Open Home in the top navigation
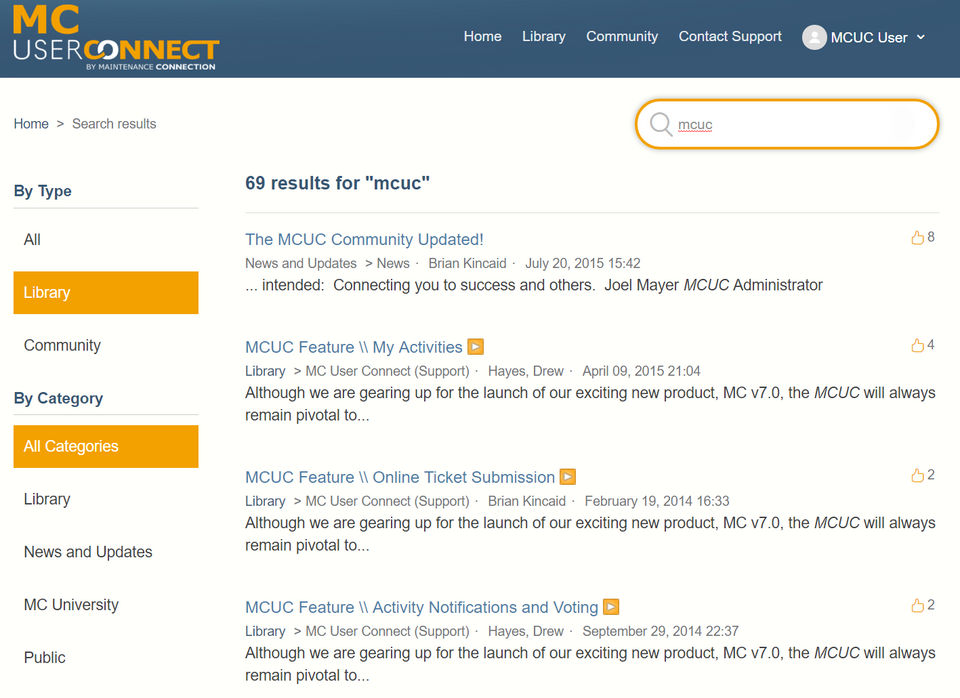 [482, 37]
